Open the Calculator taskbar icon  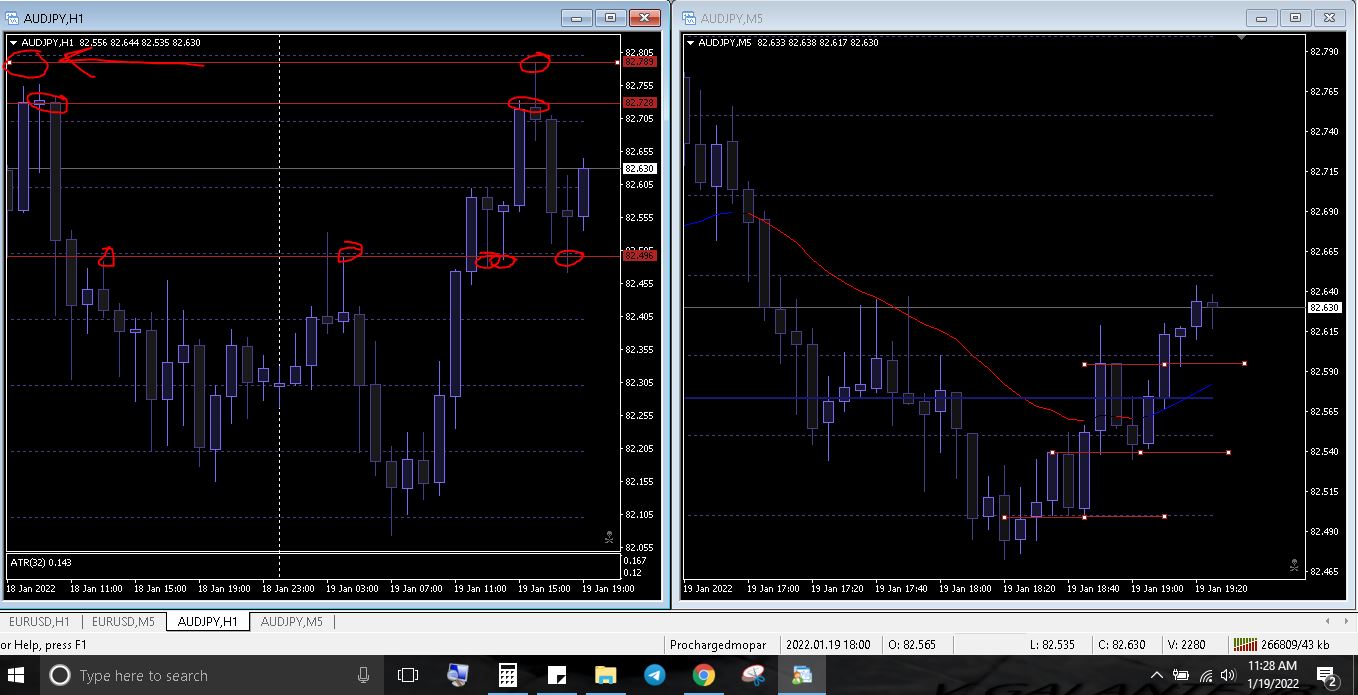pos(507,676)
